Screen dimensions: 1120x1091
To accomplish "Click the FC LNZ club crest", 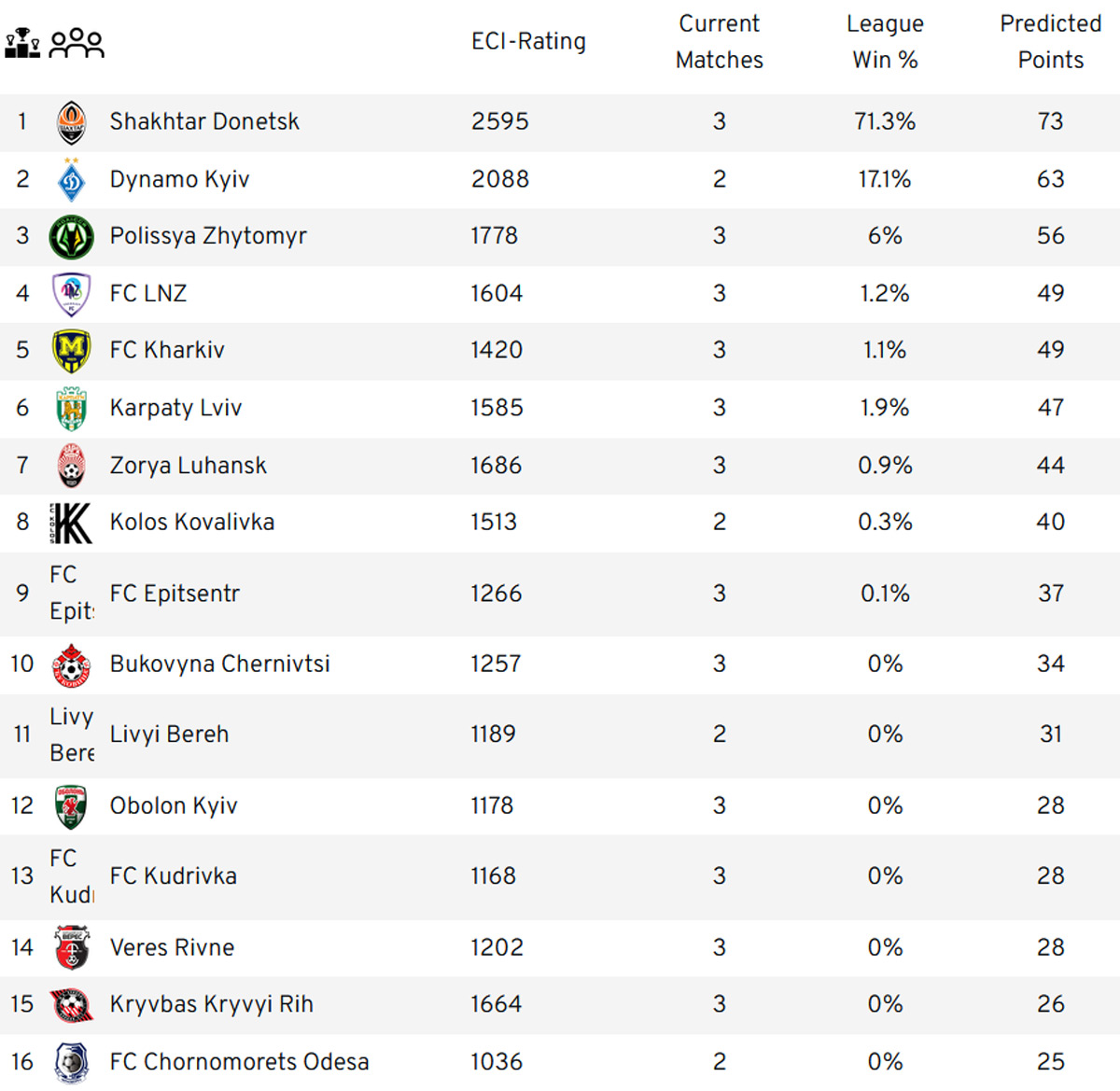I will coord(72,294).
